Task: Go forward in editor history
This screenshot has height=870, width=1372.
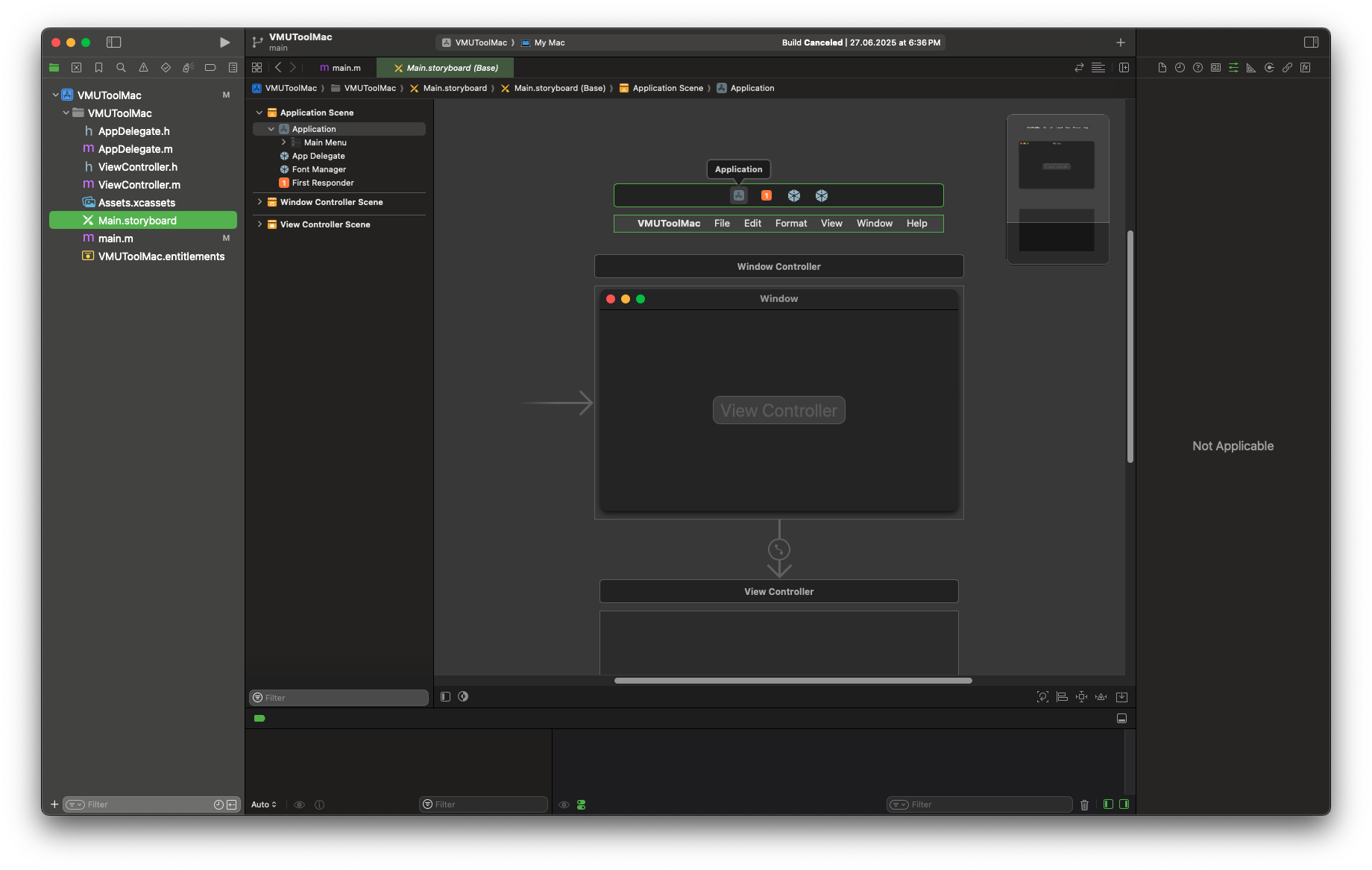Action: click(293, 68)
